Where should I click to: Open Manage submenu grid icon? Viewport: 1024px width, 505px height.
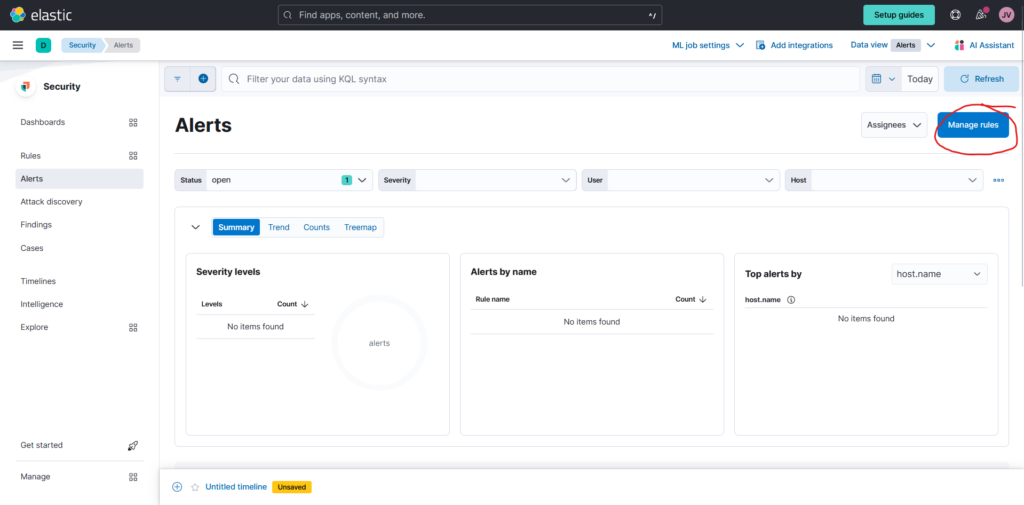click(133, 477)
